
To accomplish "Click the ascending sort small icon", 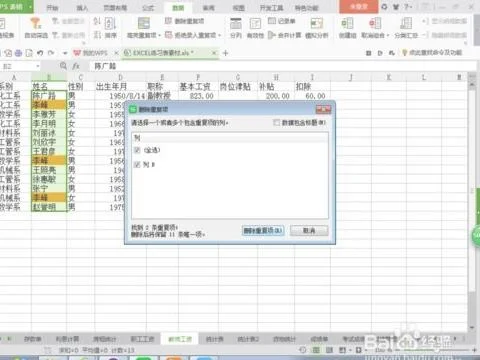I will pyautogui.click(x=97, y=21).
